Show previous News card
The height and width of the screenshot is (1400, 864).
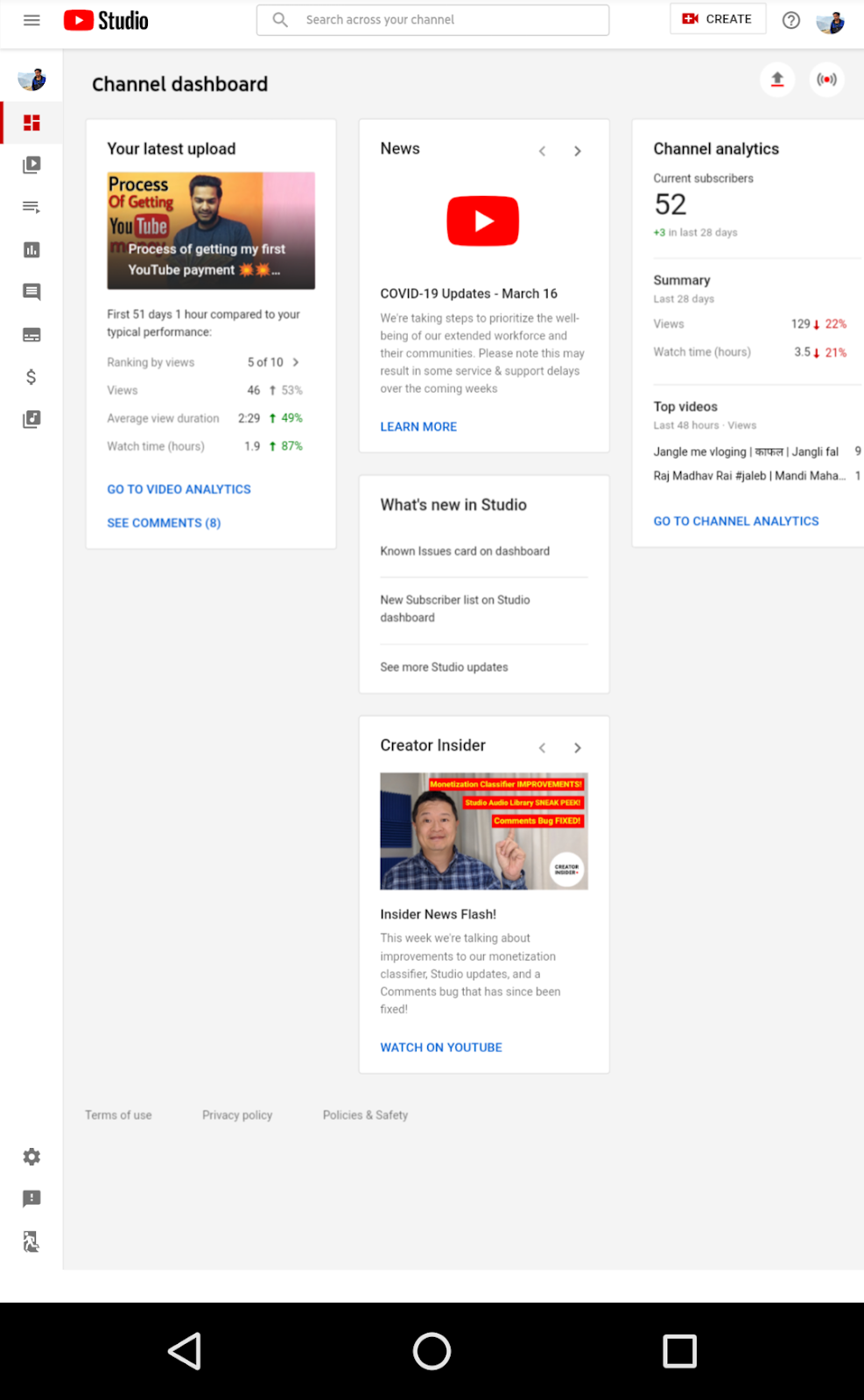pos(543,151)
